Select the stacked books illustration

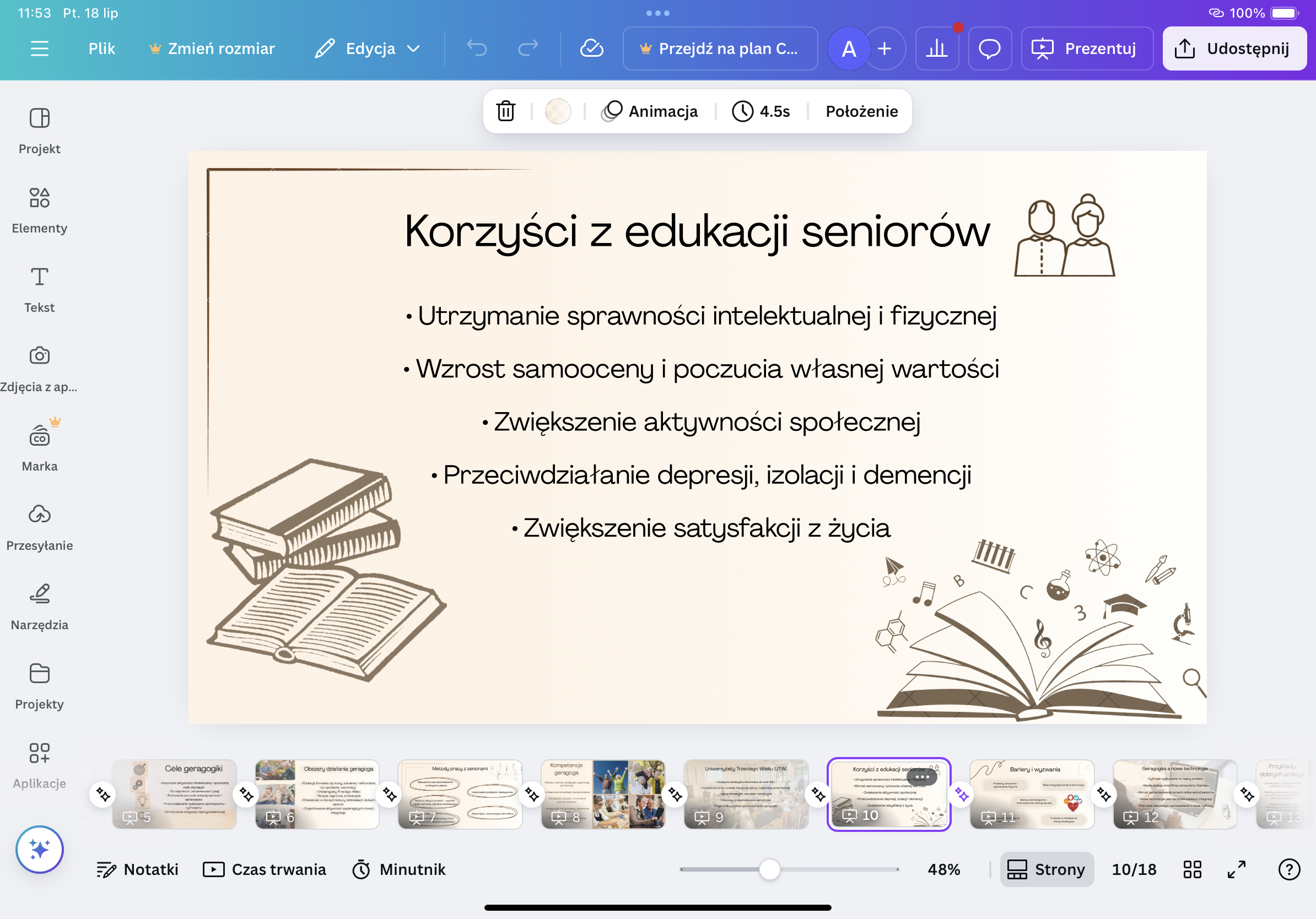tap(326, 570)
